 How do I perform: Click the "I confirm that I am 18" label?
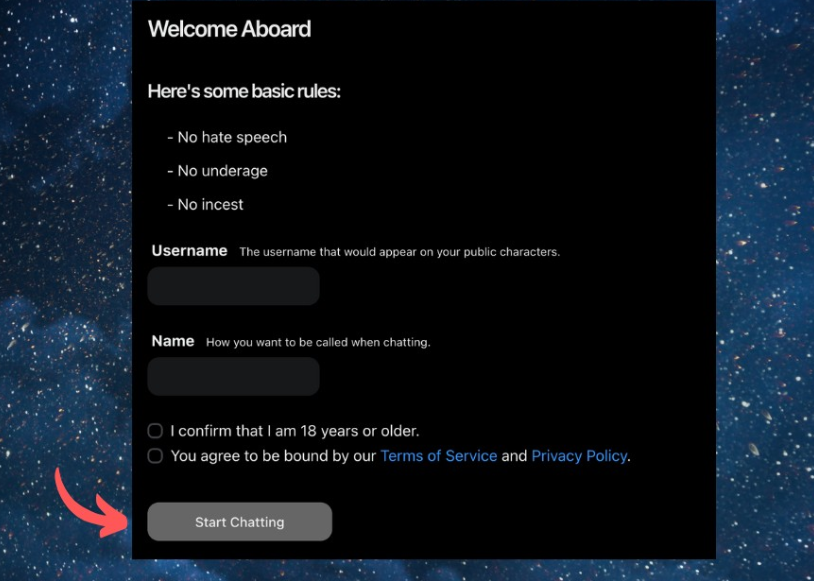click(x=294, y=431)
